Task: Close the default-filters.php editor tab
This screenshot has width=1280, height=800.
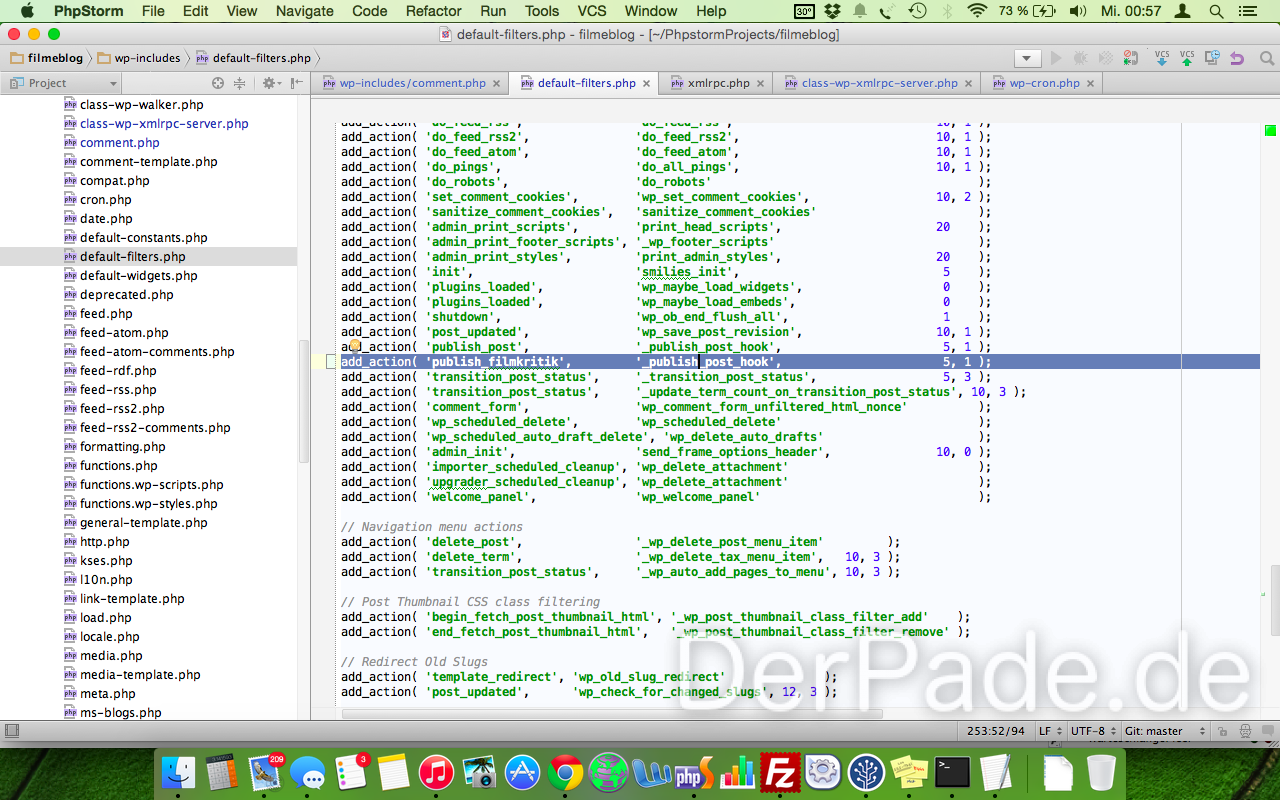Action: coord(647,84)
